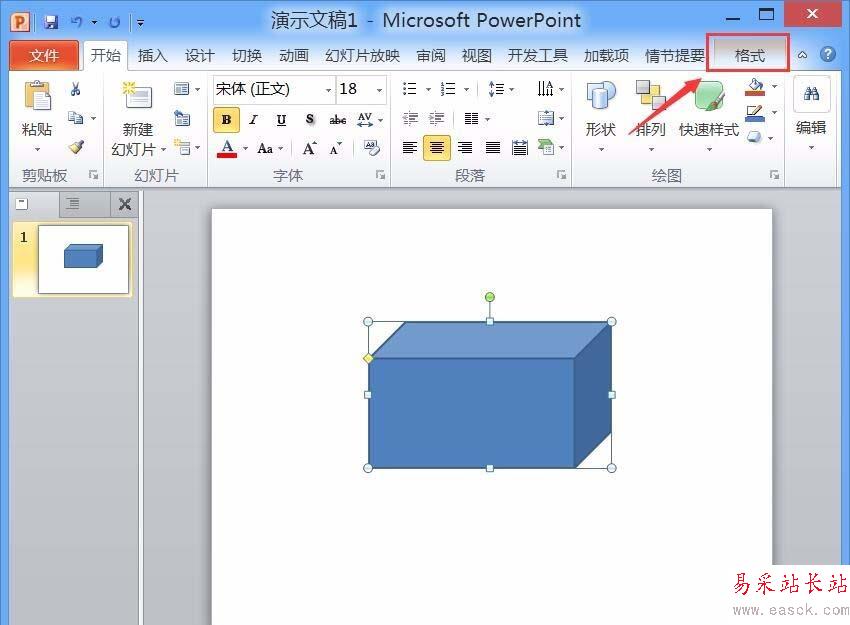The image size is (850, 625).
Task: Minimize the ribbon with caret icon
Action: click(802, 55)
